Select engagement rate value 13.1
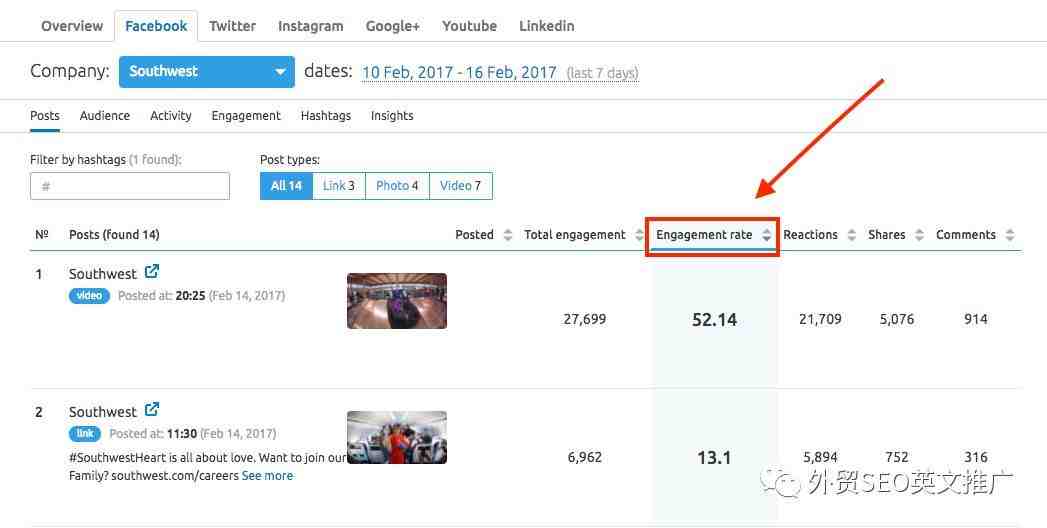The image size is (1047, 528). point(714,458)
